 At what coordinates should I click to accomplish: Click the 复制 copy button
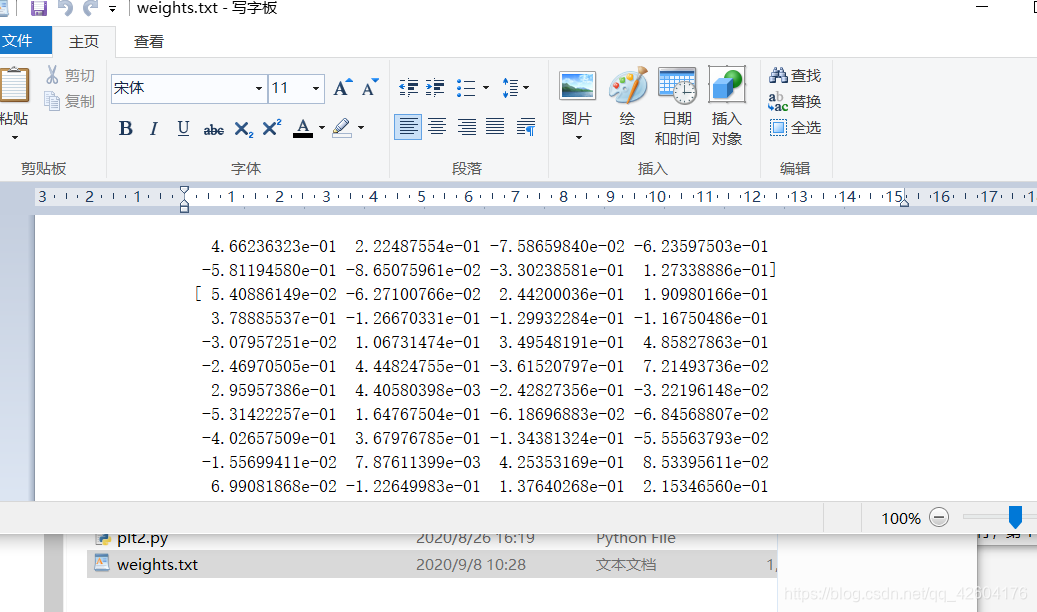pyautogui.click(x=70, y=101)
